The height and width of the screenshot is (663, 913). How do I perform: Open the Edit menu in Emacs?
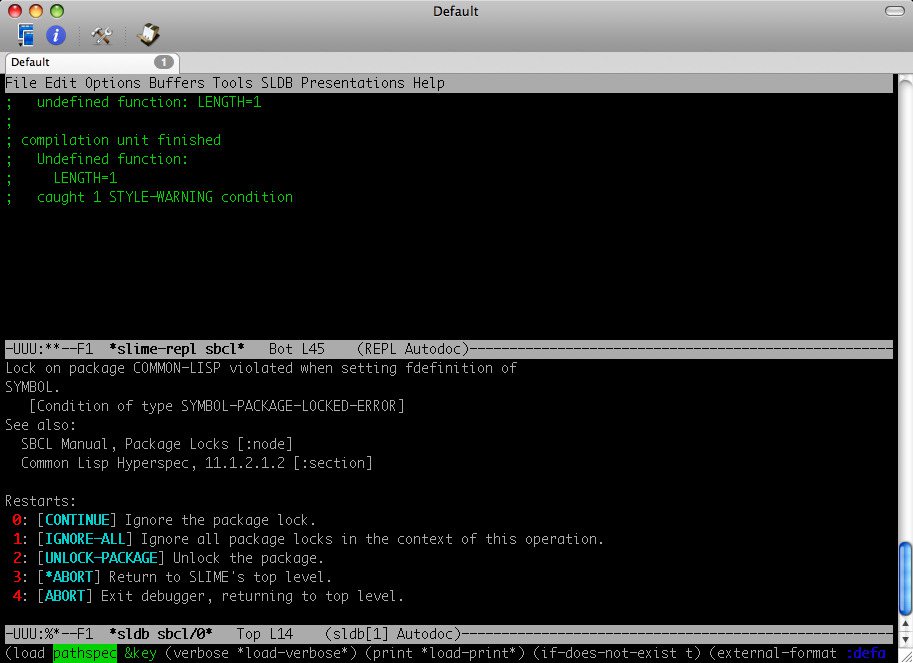[61, 83]
